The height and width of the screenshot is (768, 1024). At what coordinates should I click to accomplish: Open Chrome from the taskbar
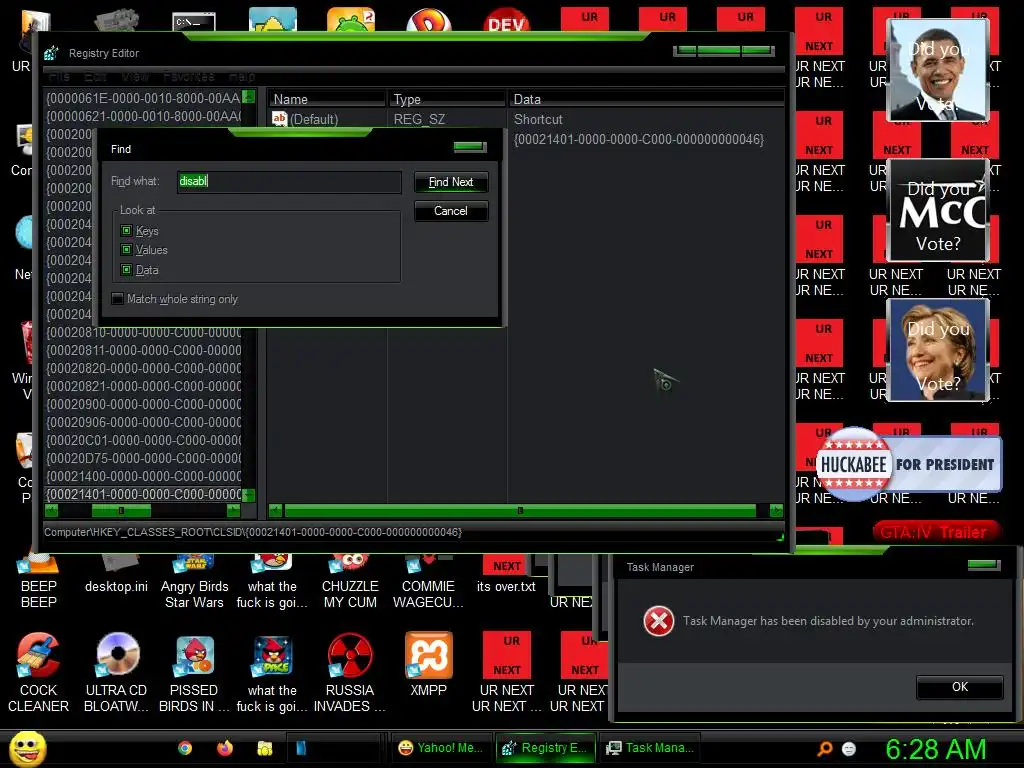(x=185, y=748)
